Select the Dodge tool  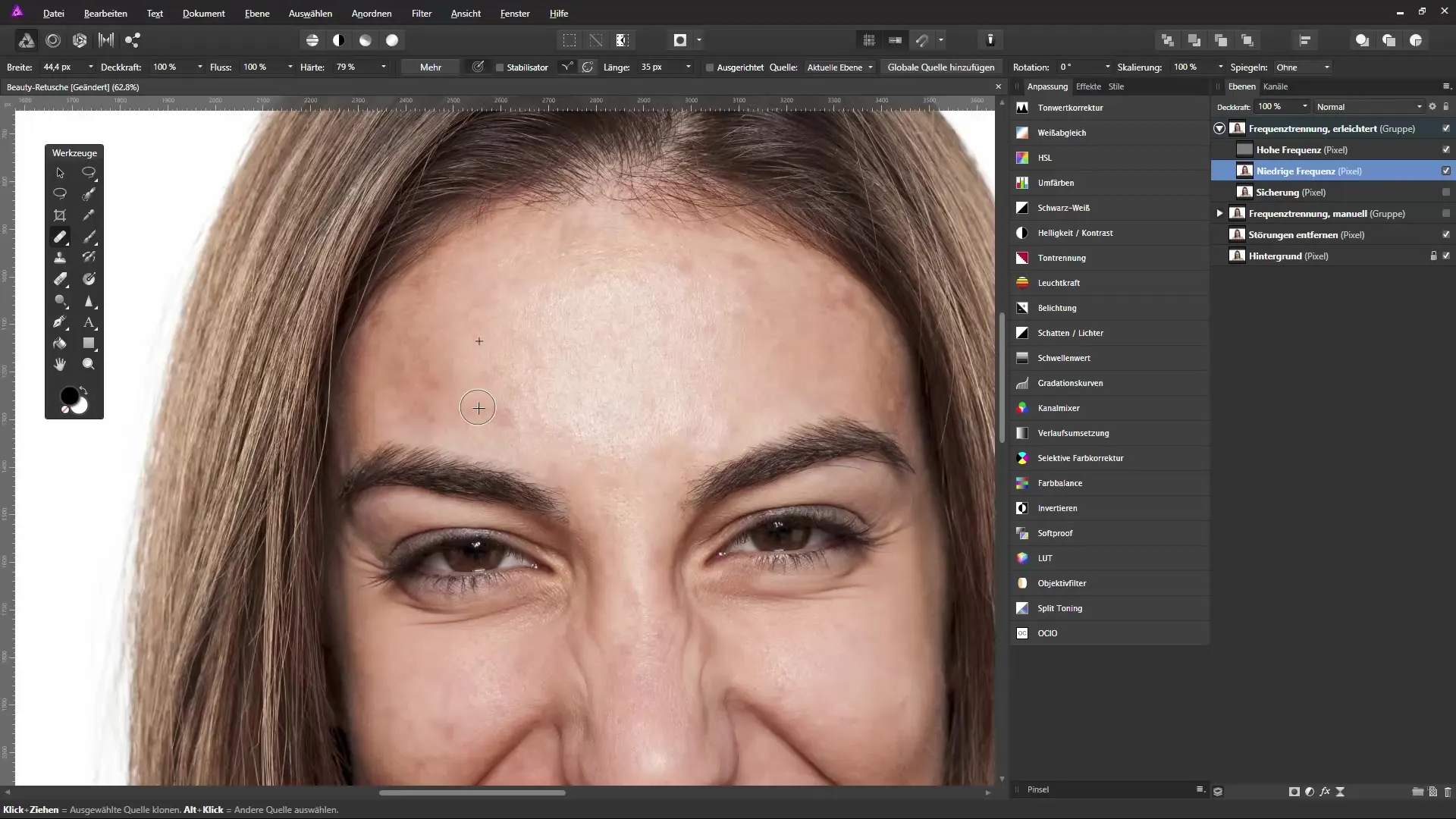pyautogui.click(x=60, y=300)
